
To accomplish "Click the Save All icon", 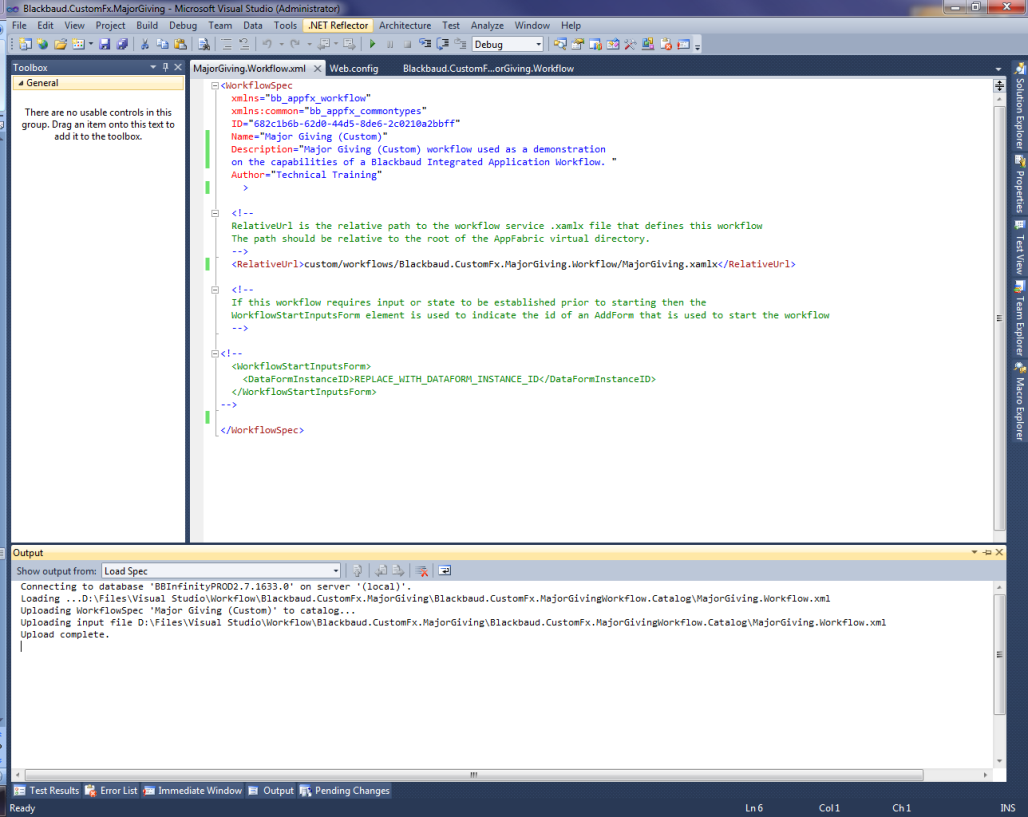I will coord(121,44).
